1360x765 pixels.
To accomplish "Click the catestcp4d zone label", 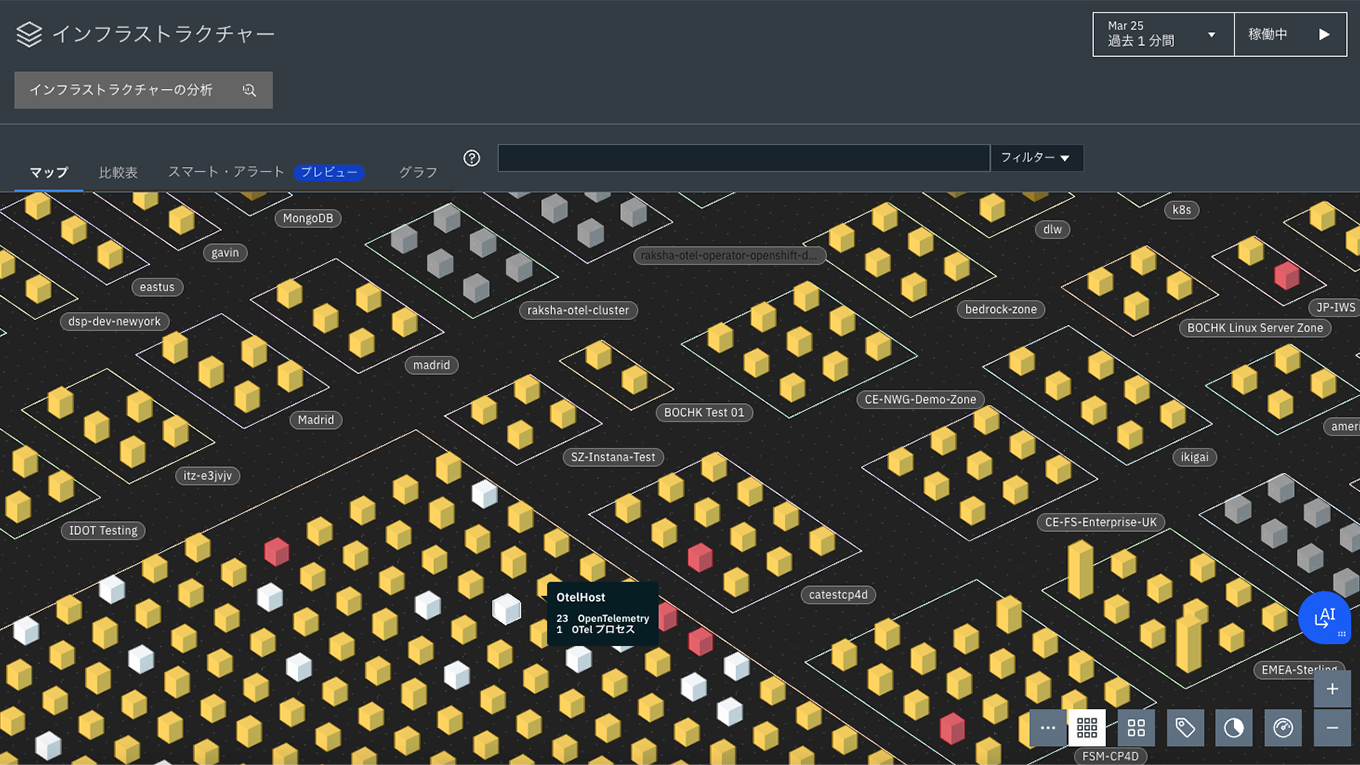I will (839, 594).
